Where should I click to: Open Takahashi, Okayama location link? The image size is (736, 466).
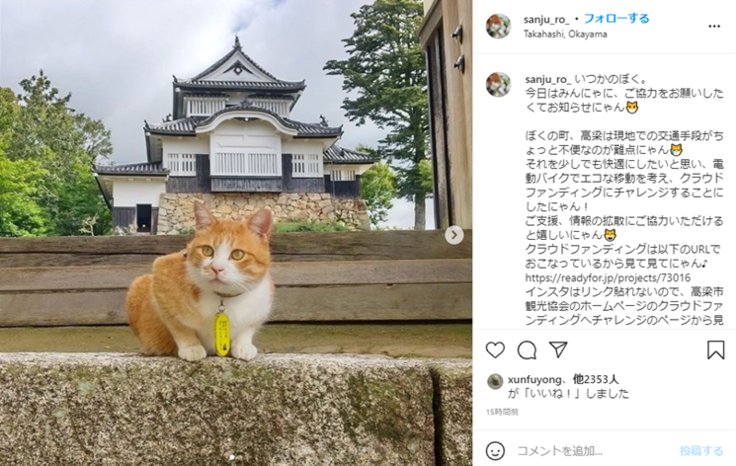tap(565, 34)
